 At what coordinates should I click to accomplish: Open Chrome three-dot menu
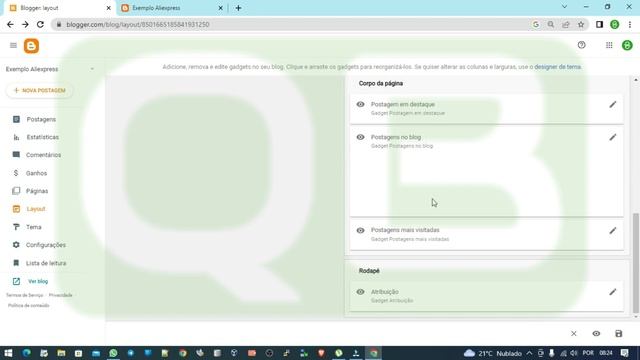pyautogui.click(x=630, y=24)
